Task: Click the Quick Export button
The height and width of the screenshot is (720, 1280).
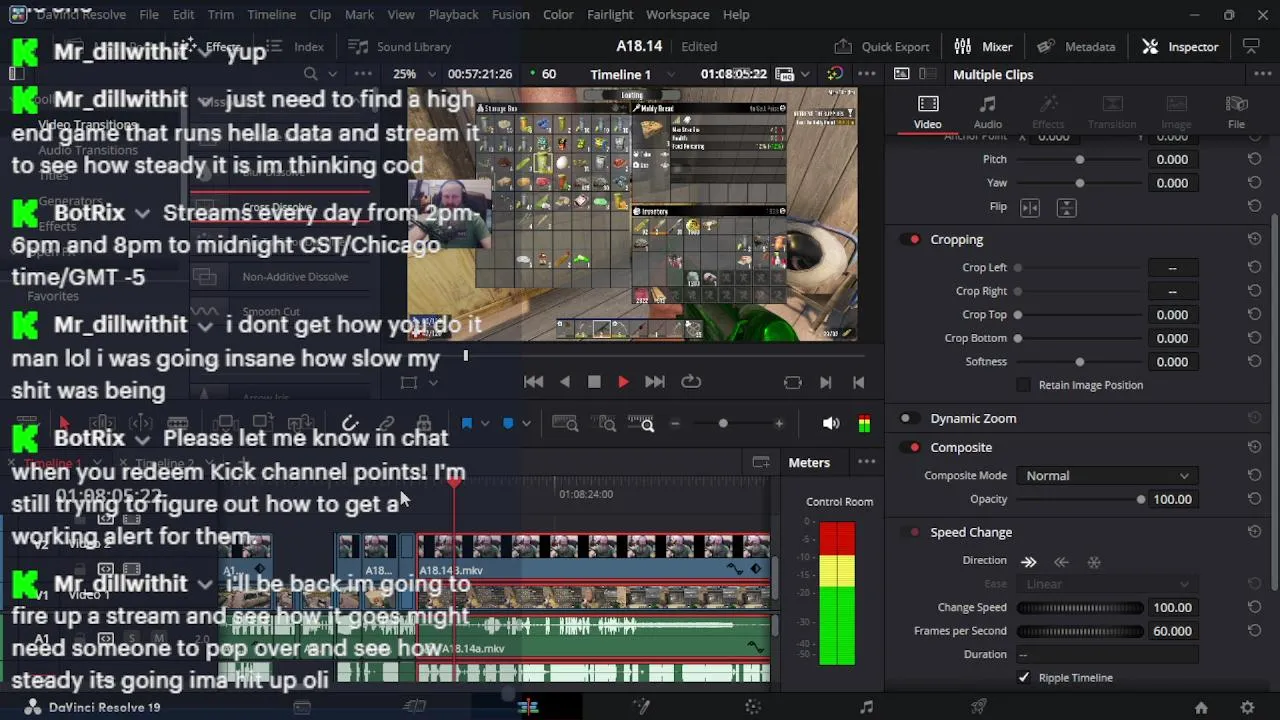Action: click(882, 47)
